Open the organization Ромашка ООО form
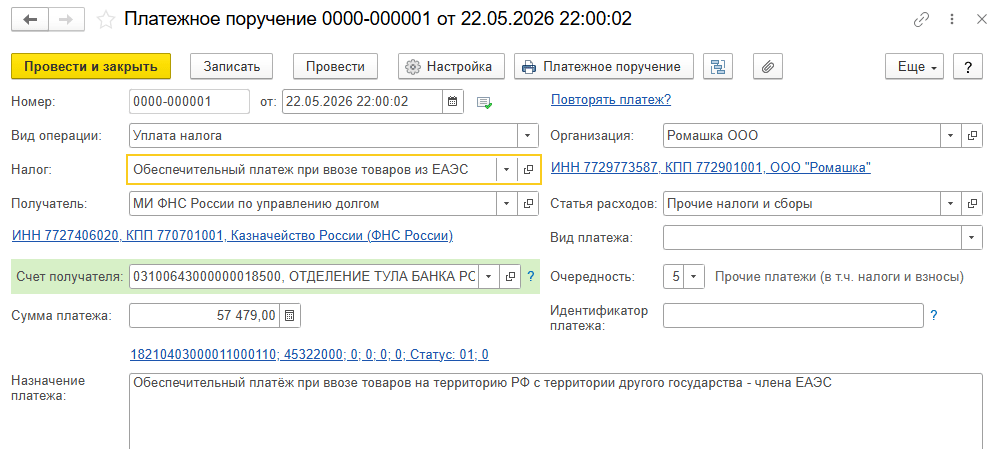1003x449 pixels. [x=972, y=136]
